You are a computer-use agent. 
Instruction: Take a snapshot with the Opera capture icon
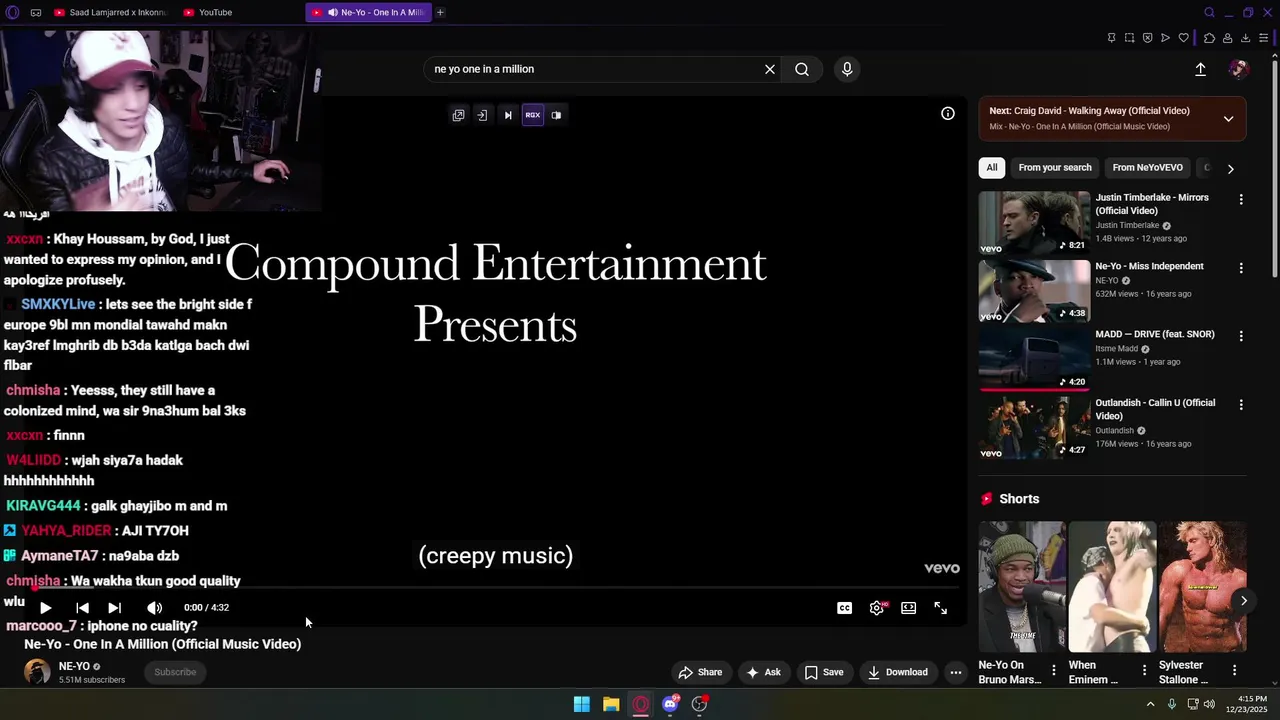pyautogui.click(x=1129, y=38)
